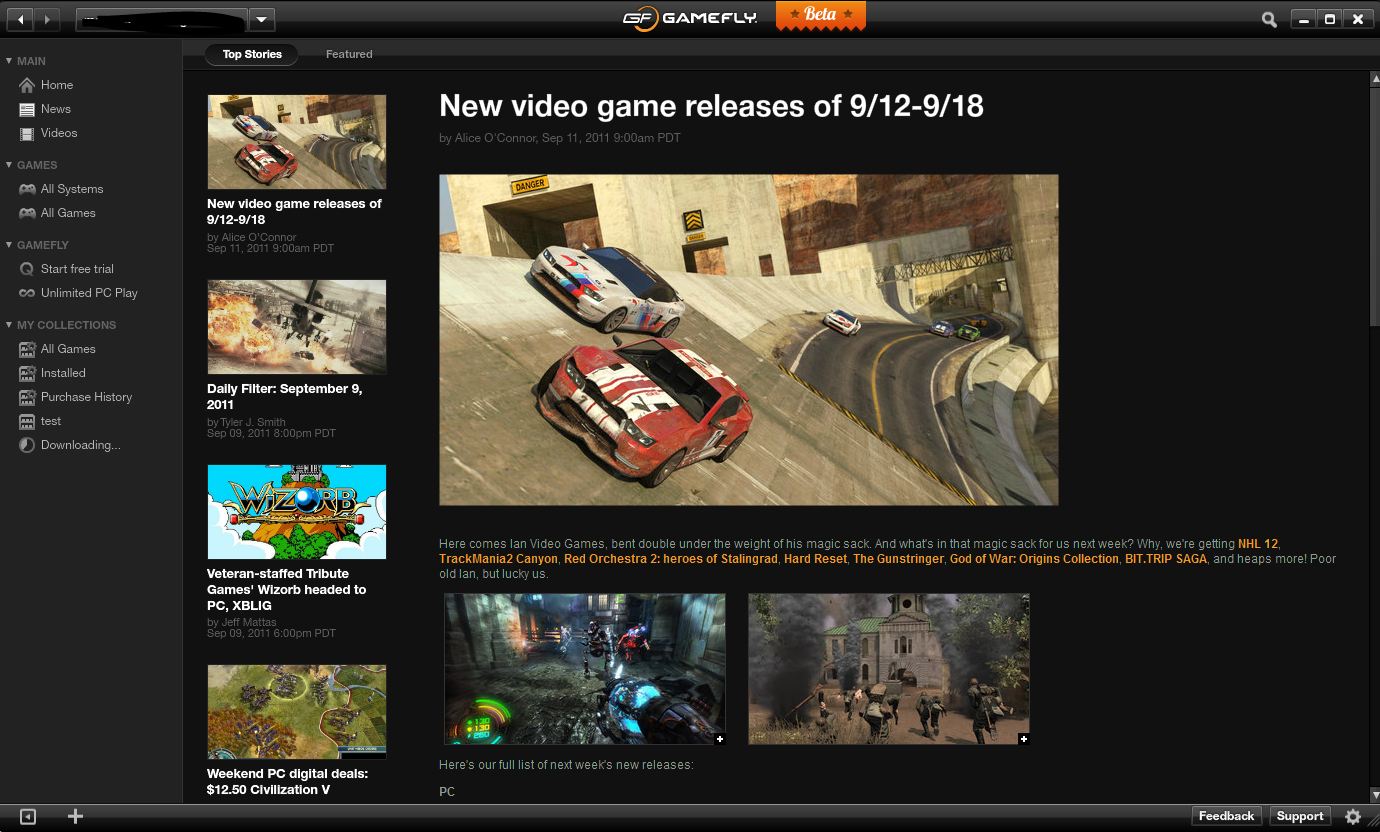
Task: Add a new collection with the plus button
Action: tap(74, 816)
